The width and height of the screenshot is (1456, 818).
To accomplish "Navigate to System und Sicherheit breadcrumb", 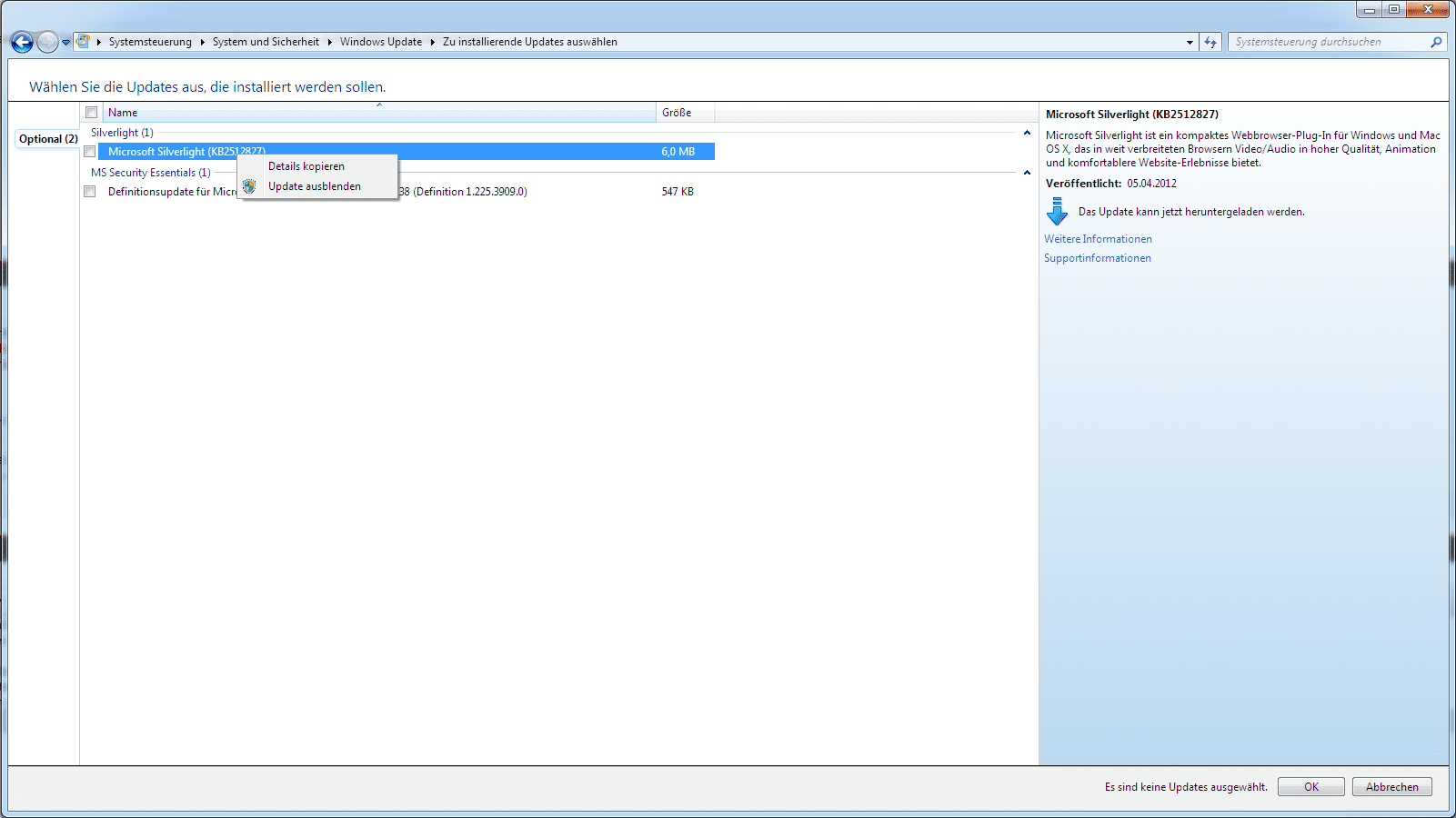I will tap(266, 42).
